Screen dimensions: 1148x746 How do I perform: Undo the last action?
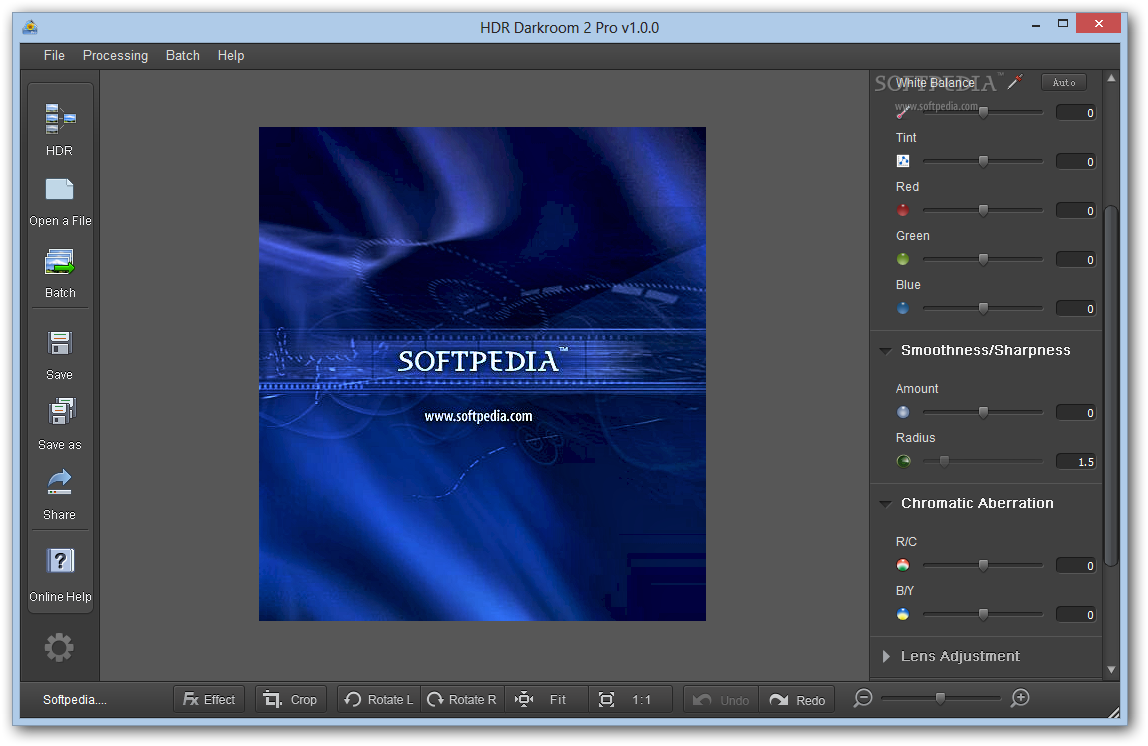[721, 700]
